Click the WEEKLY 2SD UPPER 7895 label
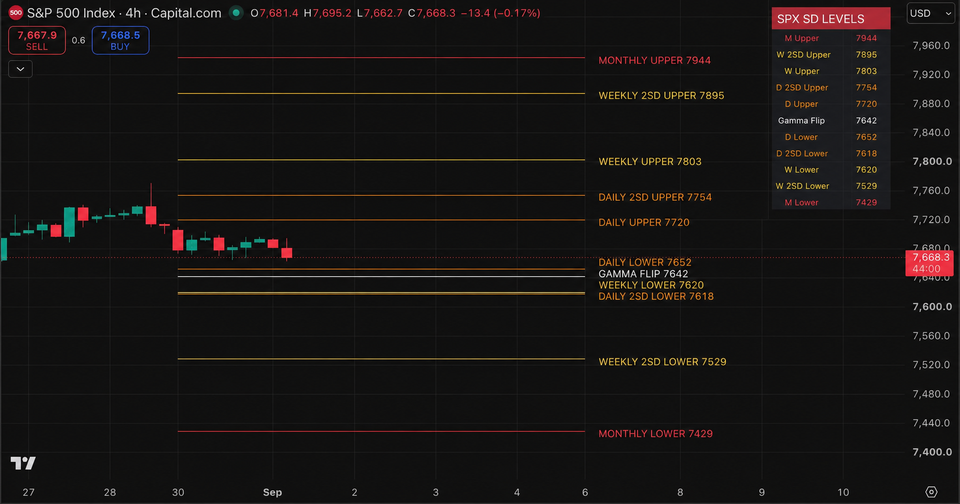960x504 pixels. (661, 96)
